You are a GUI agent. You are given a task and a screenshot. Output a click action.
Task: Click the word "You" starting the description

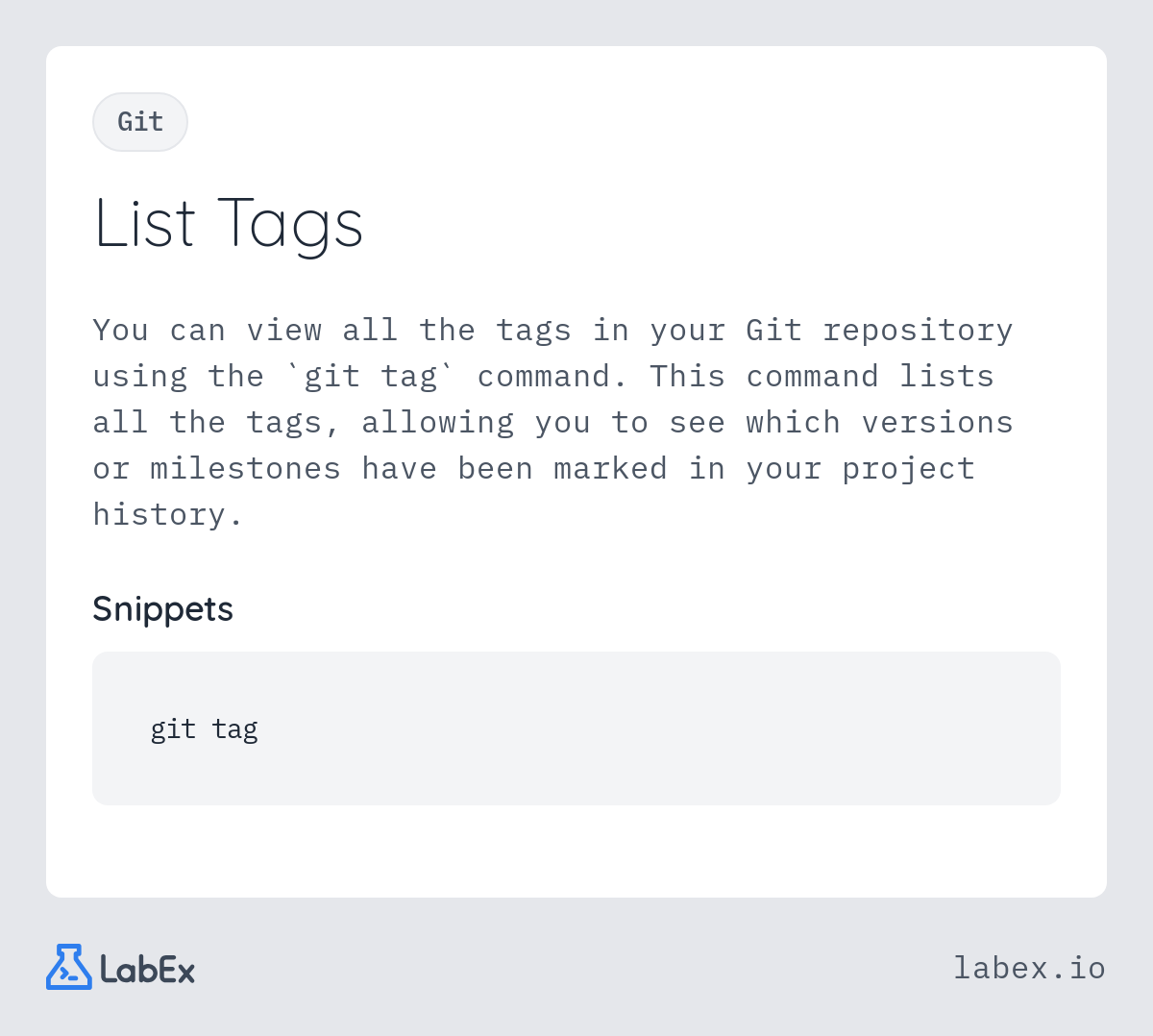click(120, 330)
